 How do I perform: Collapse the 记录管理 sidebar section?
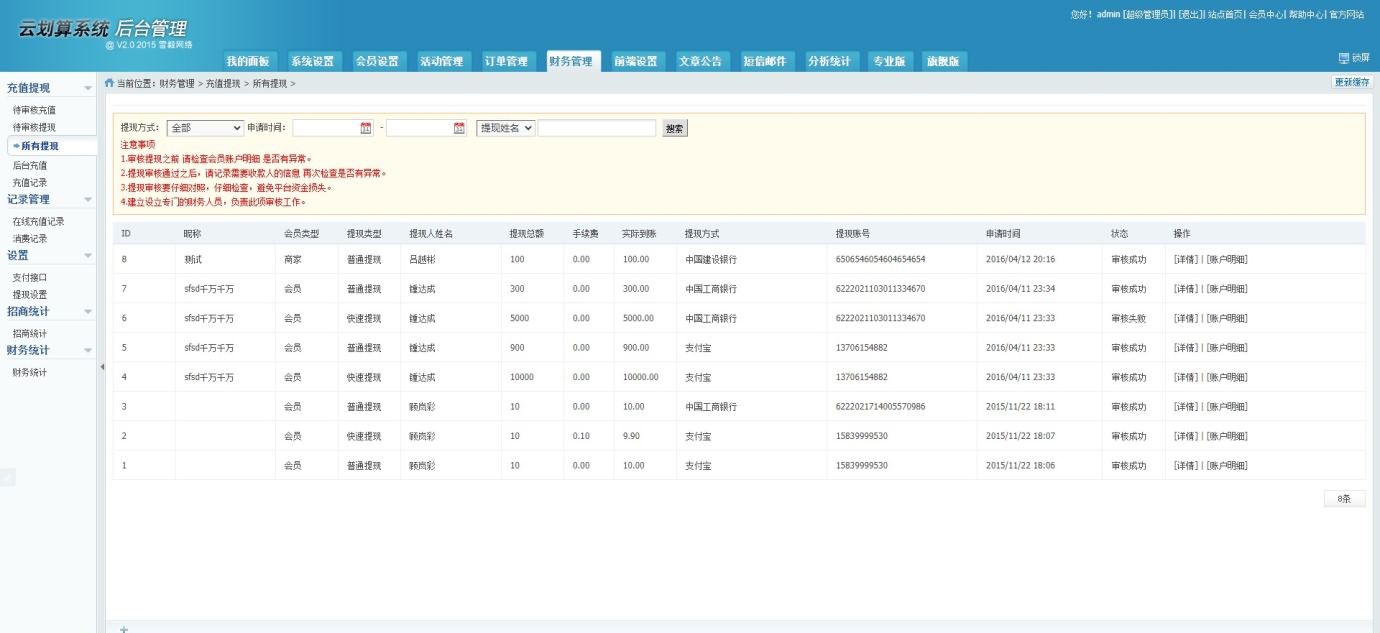pyautogui.click(x=88, y=200)
